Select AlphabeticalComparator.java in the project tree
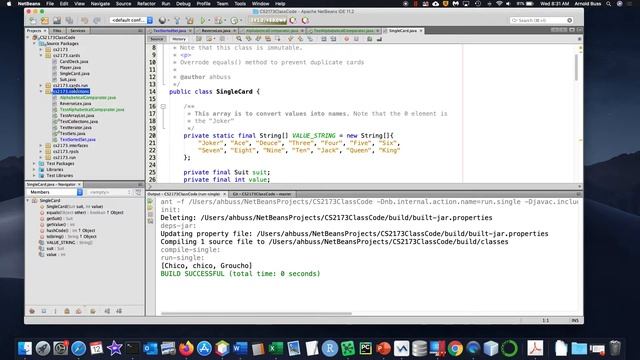640x360 pixels. (88, 98)
